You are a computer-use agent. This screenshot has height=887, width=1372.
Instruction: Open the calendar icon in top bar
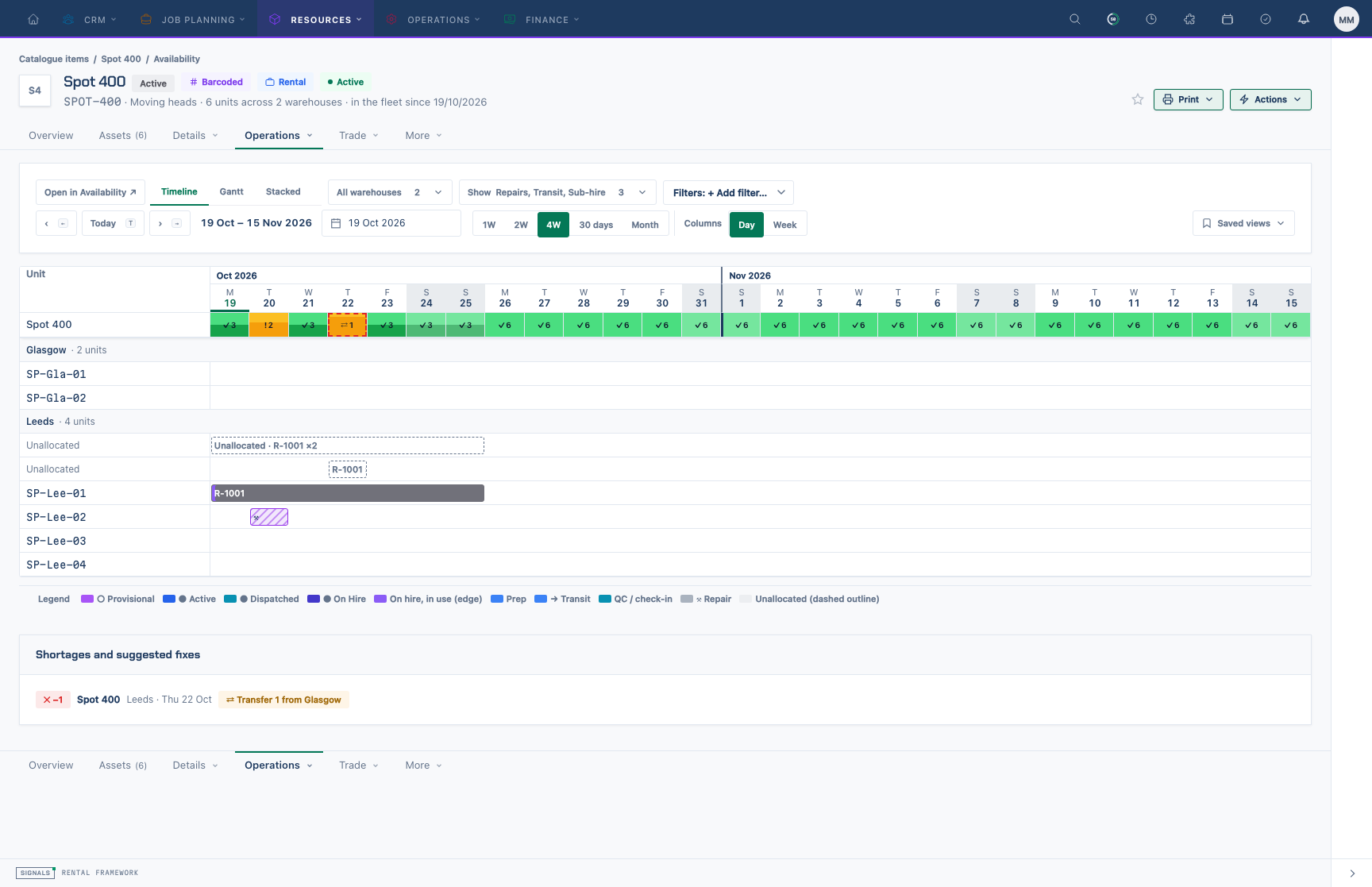1227,19
